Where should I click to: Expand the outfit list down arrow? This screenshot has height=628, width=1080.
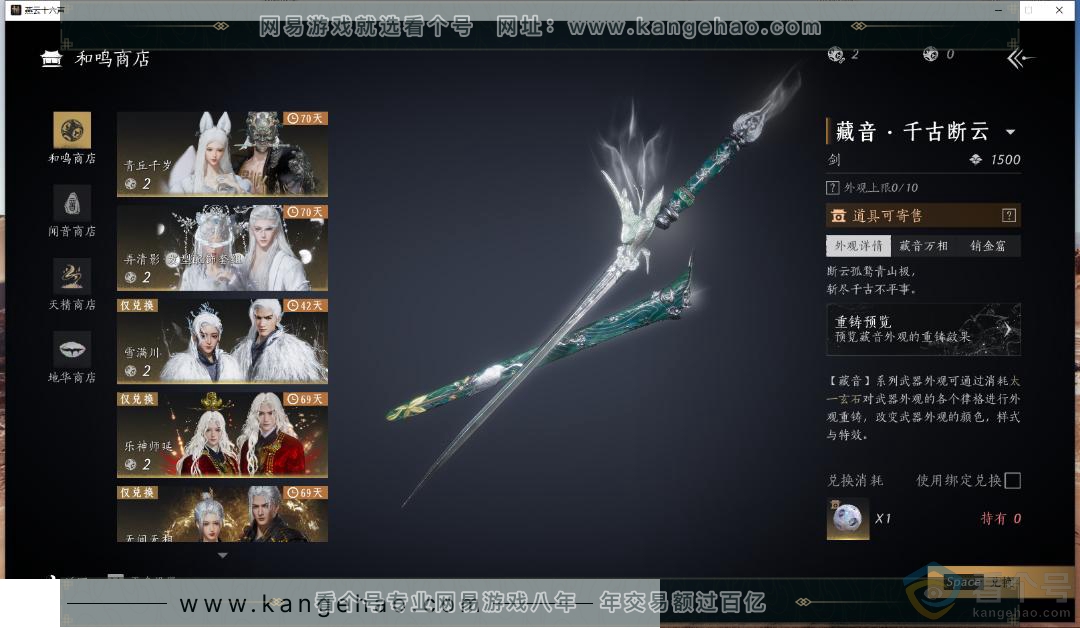coord(222,555)
